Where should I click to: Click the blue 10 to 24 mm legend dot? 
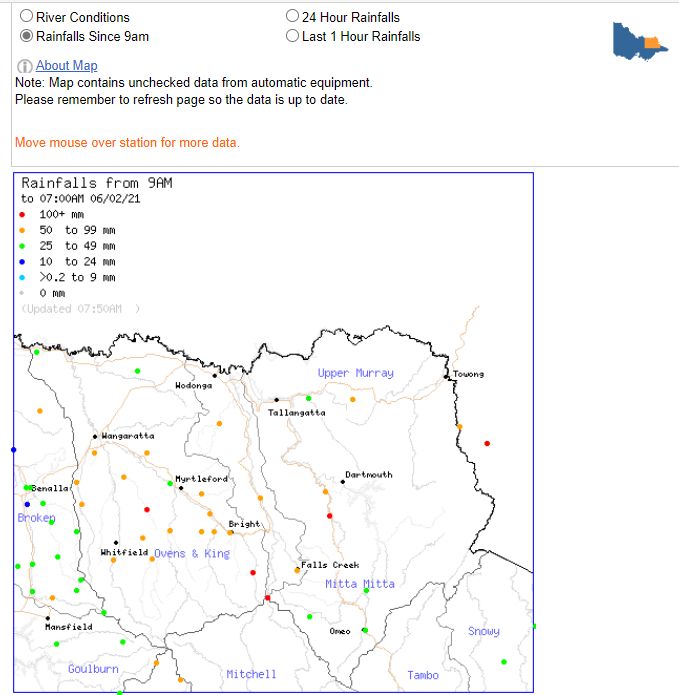tap(22, 262)
